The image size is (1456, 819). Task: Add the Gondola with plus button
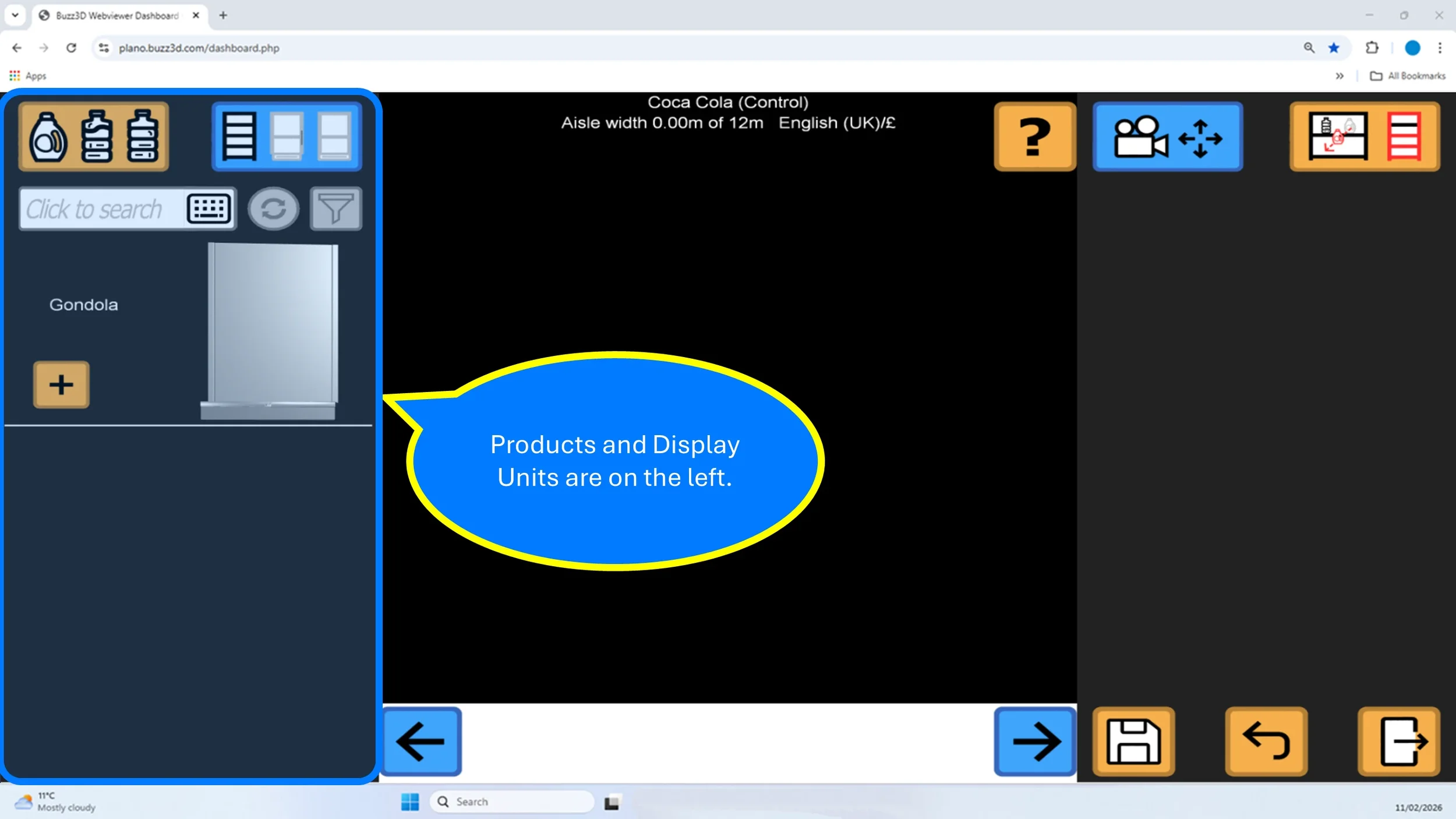tap(61, 384)
